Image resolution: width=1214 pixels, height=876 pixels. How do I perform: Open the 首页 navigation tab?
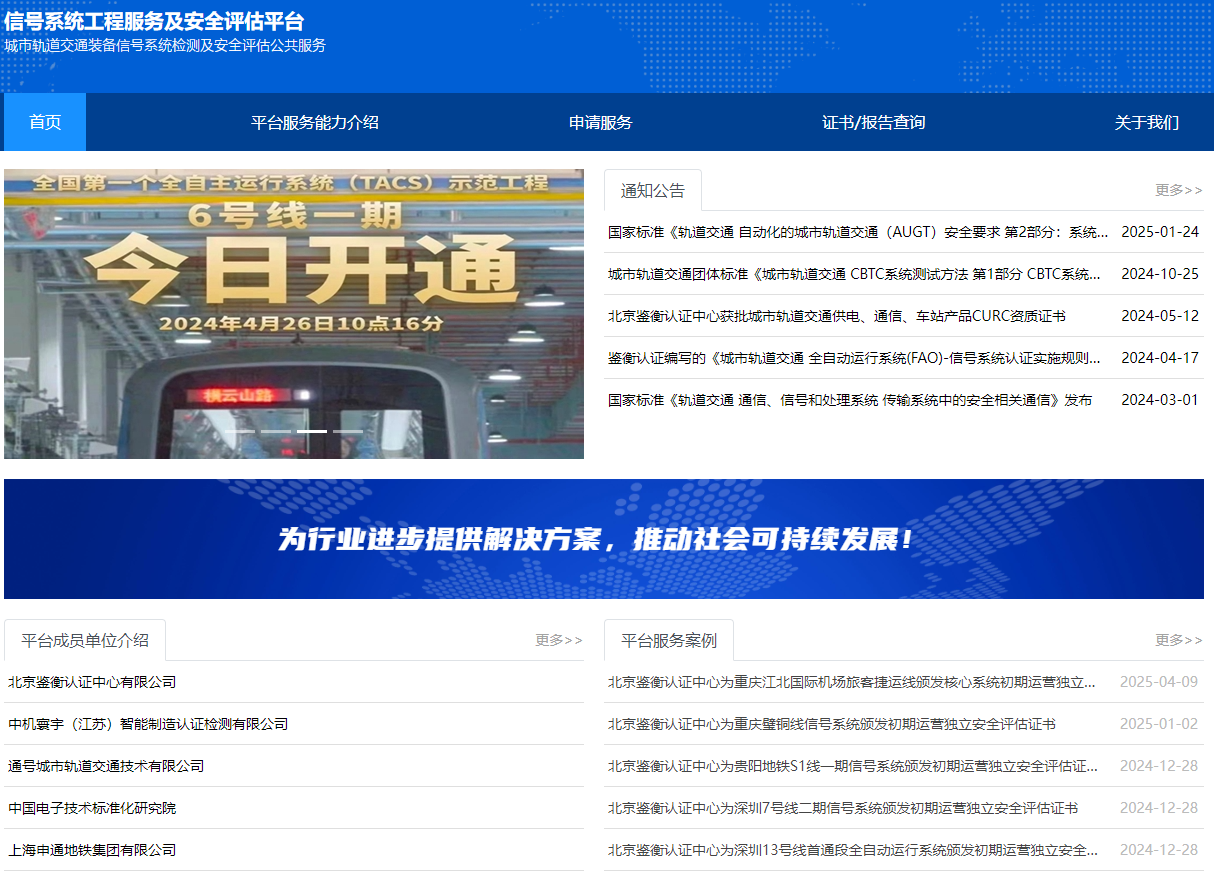45,122
